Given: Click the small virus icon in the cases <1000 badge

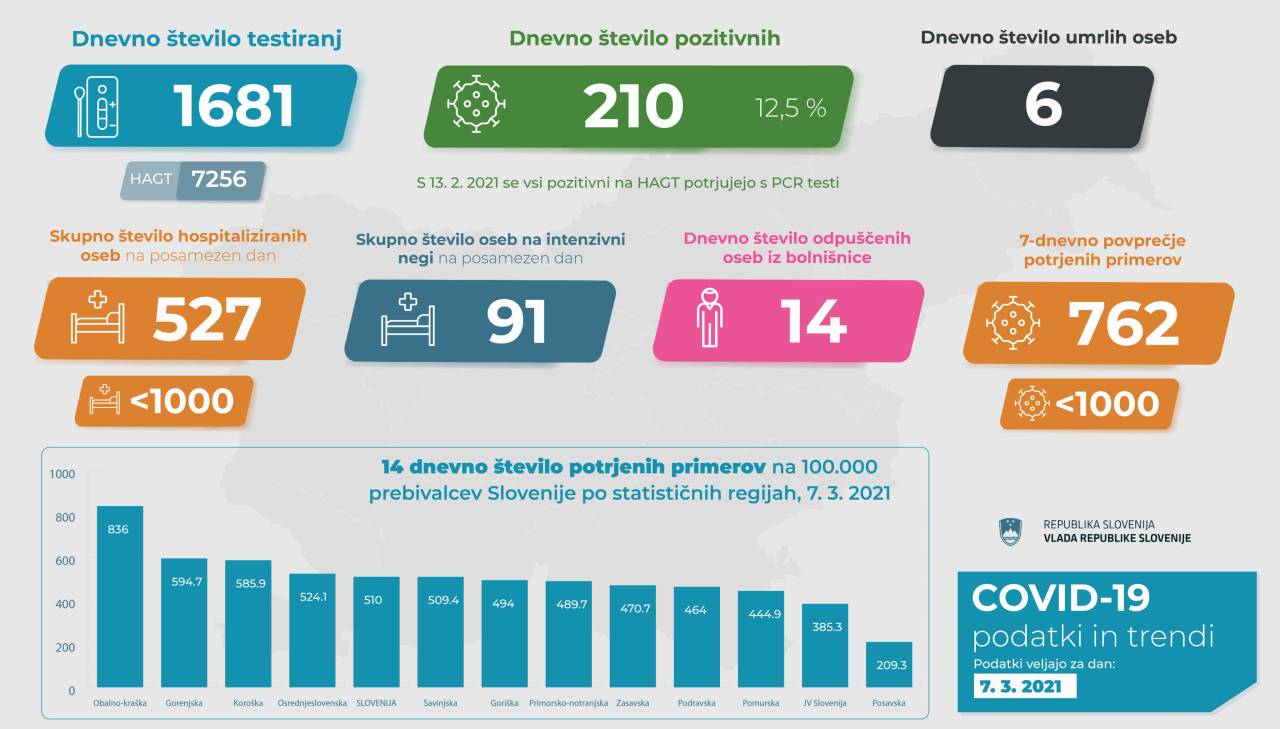Looking at the screenshot, I should point(1031,403).
